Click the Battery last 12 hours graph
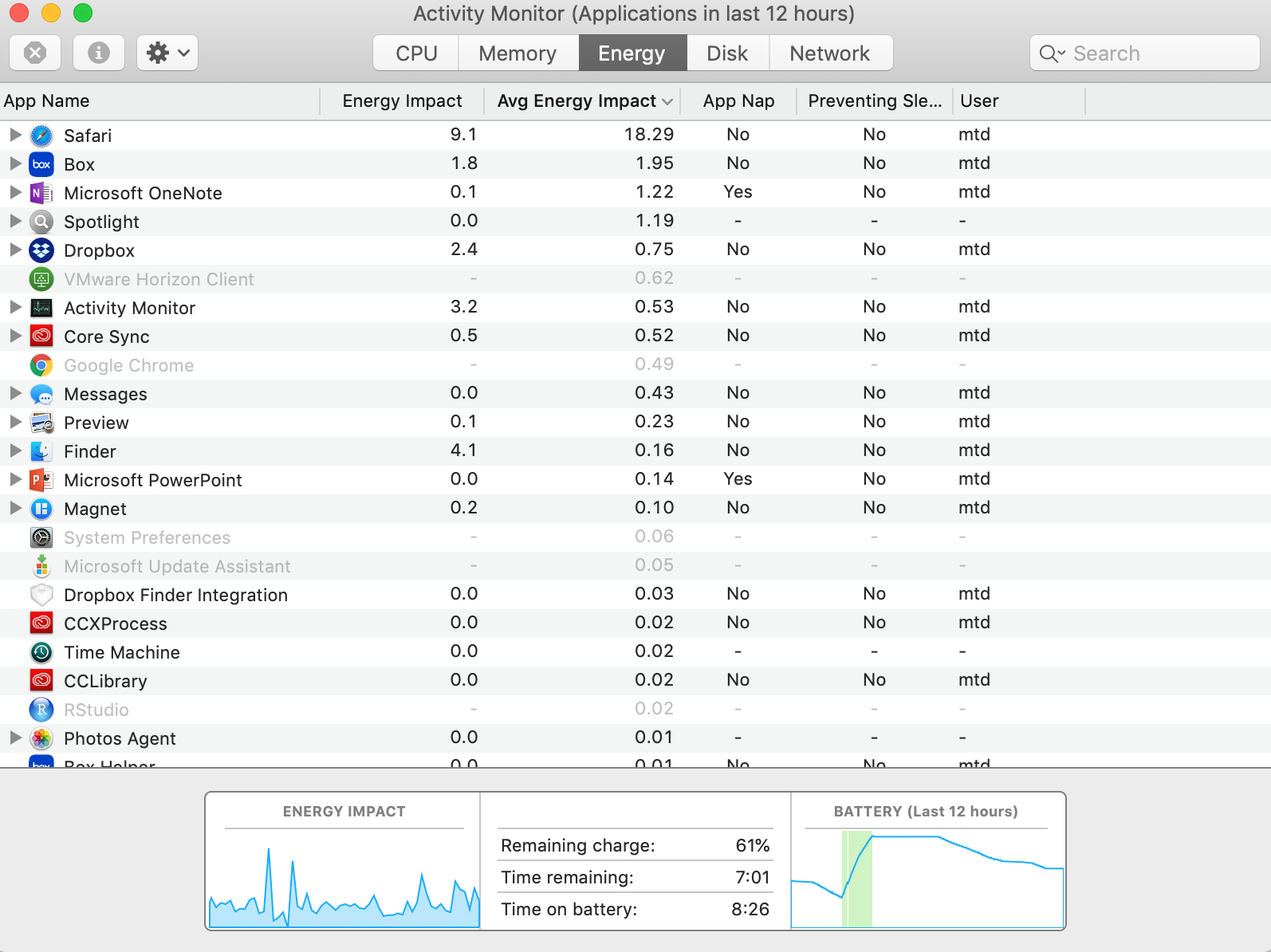 [927, 879]
